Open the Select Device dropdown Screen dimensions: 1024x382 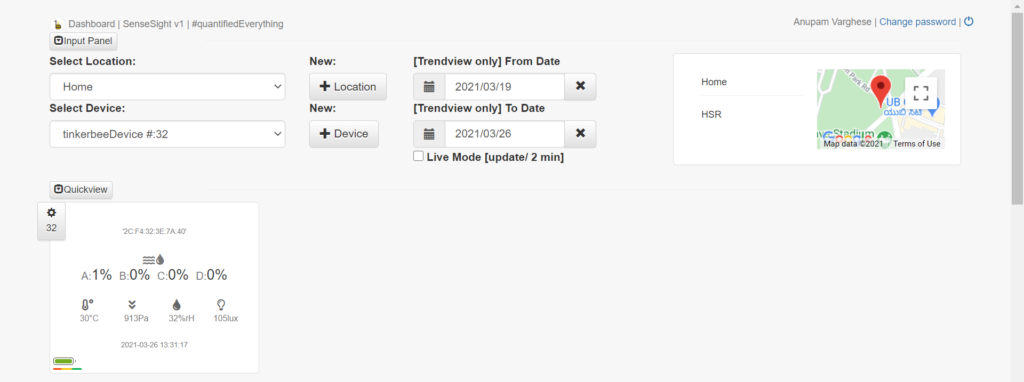coord(167,134)
